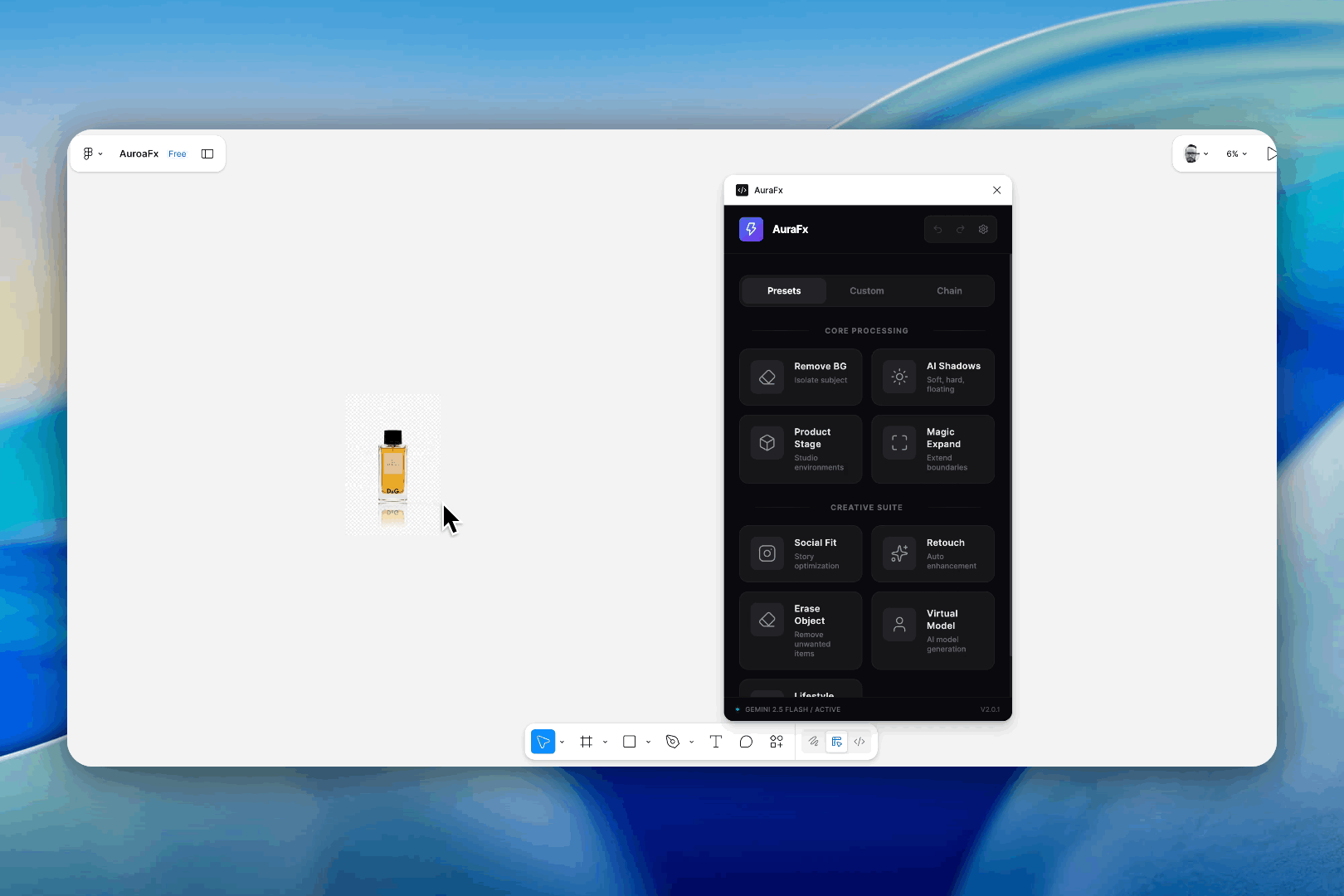Image resolution: width=1344 pixels, height=896 pixels.
Task: Open the Figma main menu chevron
Action: (100, 153)
